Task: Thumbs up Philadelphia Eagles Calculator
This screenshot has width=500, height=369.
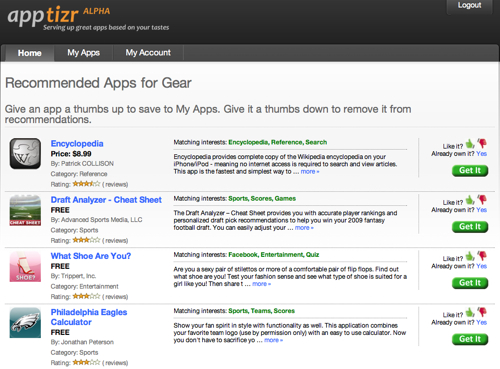Action: (x=470, y=313)
